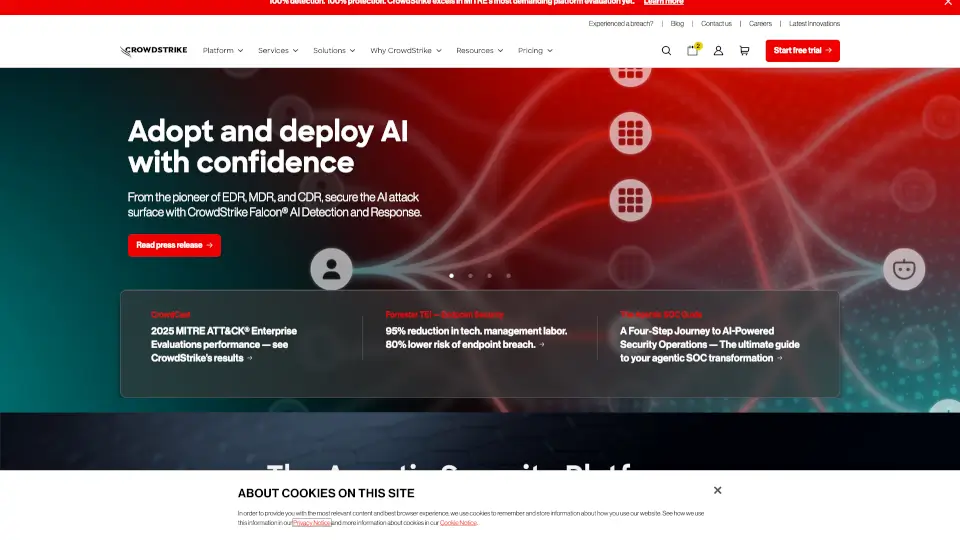Viewport: 960px width, 540px height.
Task: Click Read press release button
Action: (174, 245)
